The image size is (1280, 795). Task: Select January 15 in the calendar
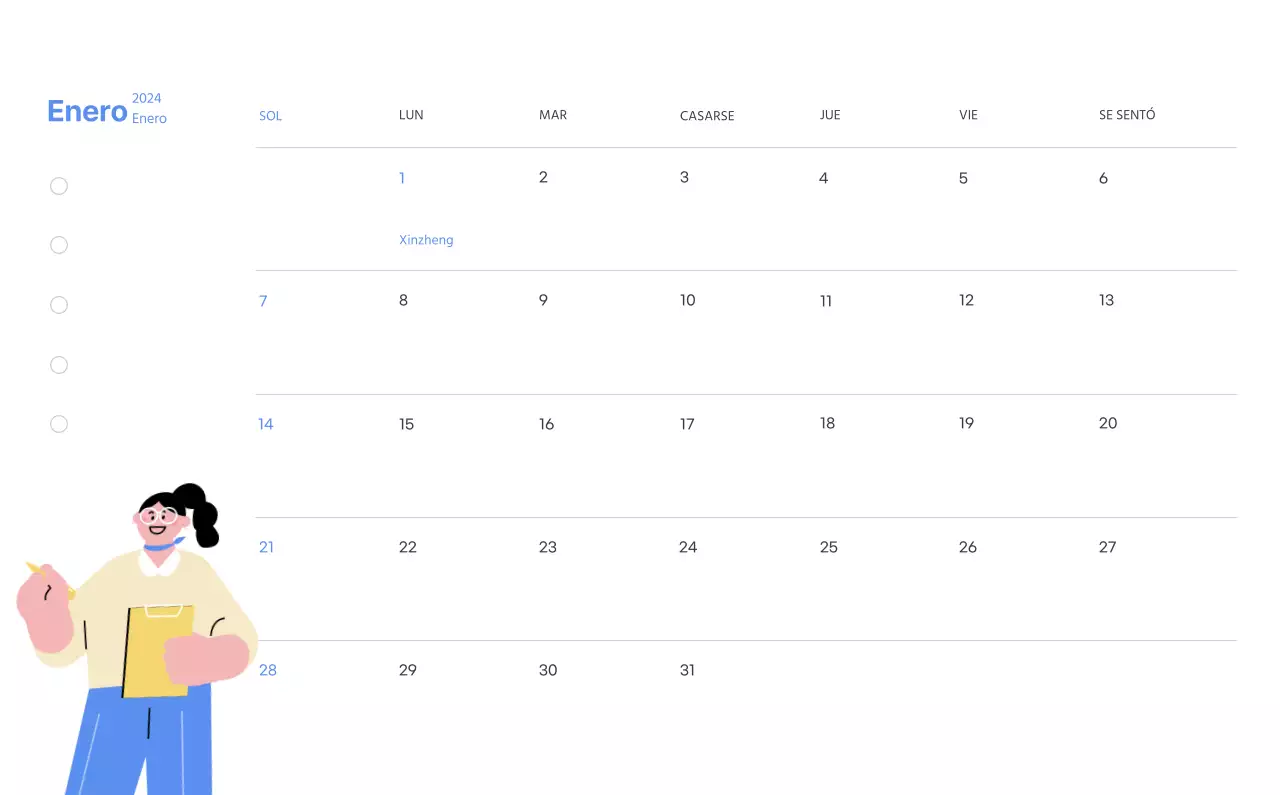[407, 424]
